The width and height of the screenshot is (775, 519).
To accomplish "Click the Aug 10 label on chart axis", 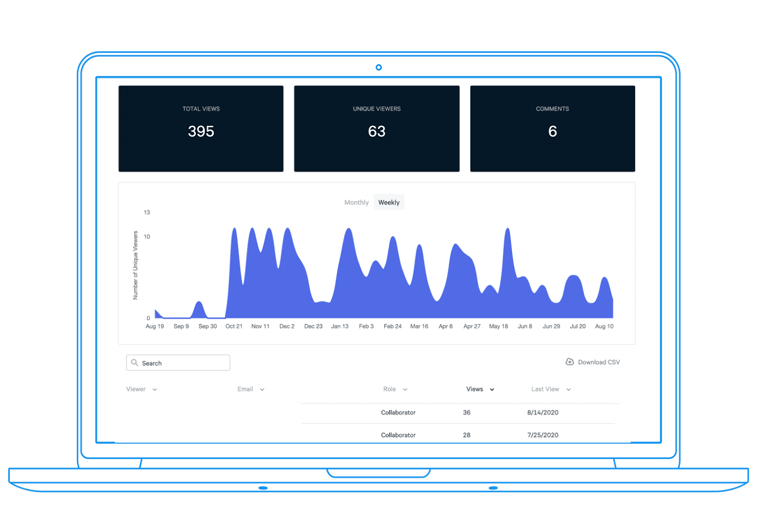I will coord(604,326).
